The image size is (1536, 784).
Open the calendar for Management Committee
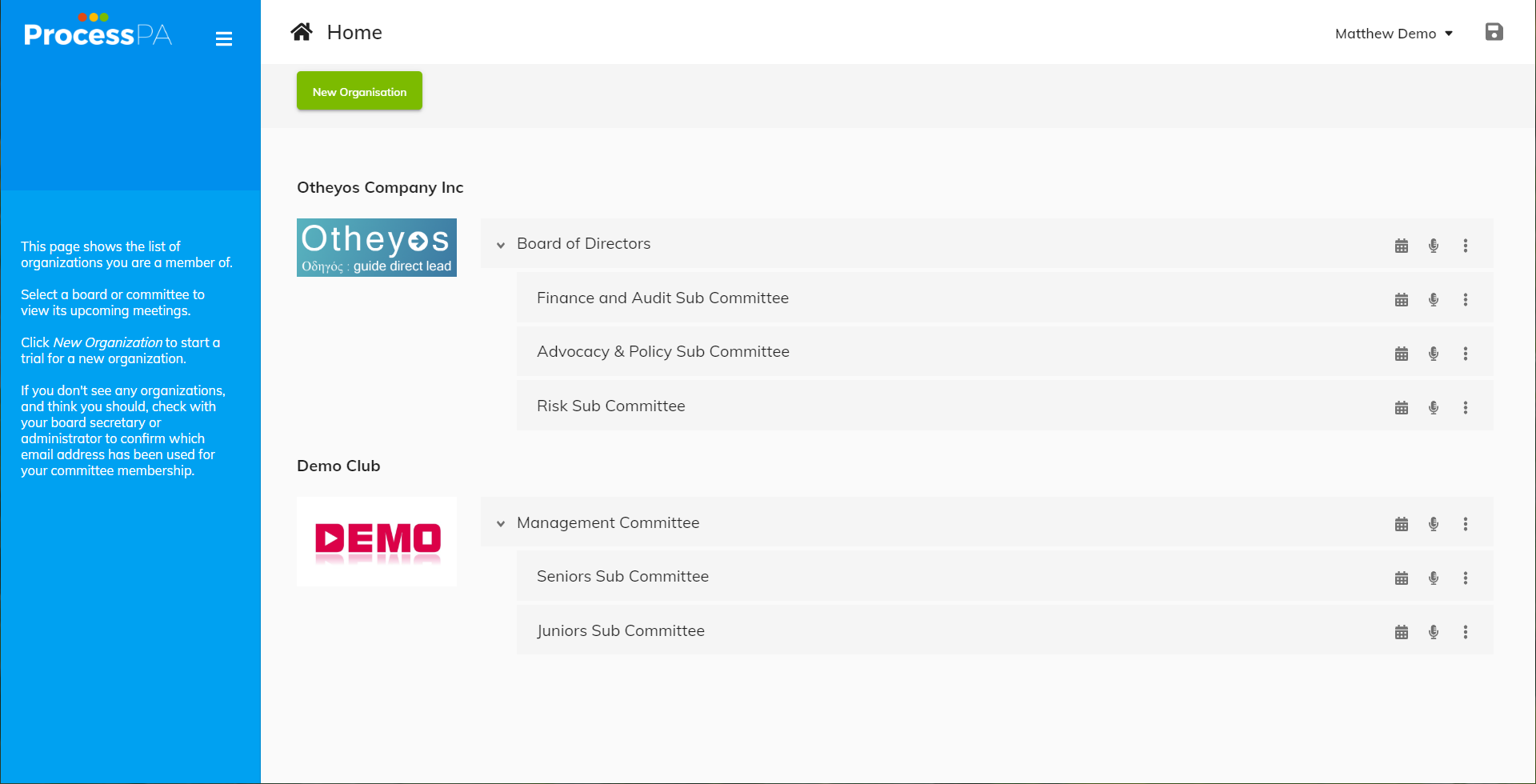point(1401,523)
